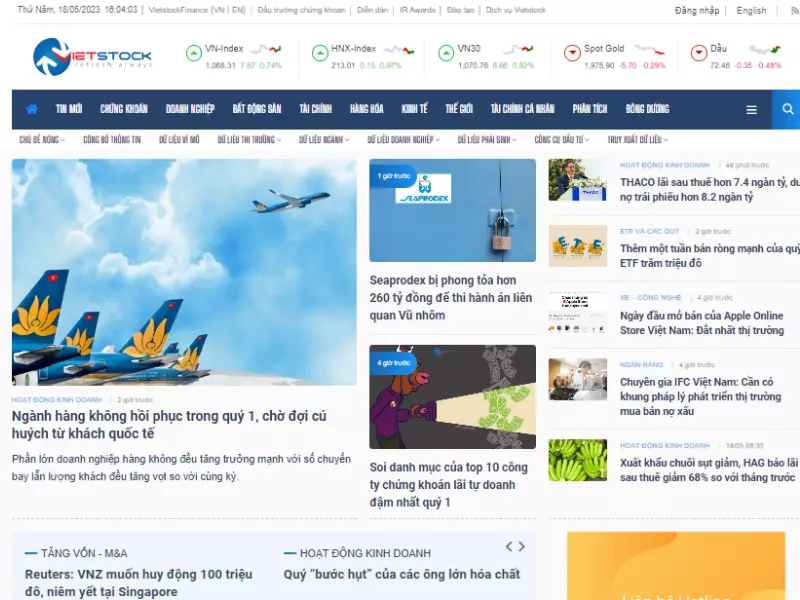Open the home icon in navigation bar

[32, 109]
